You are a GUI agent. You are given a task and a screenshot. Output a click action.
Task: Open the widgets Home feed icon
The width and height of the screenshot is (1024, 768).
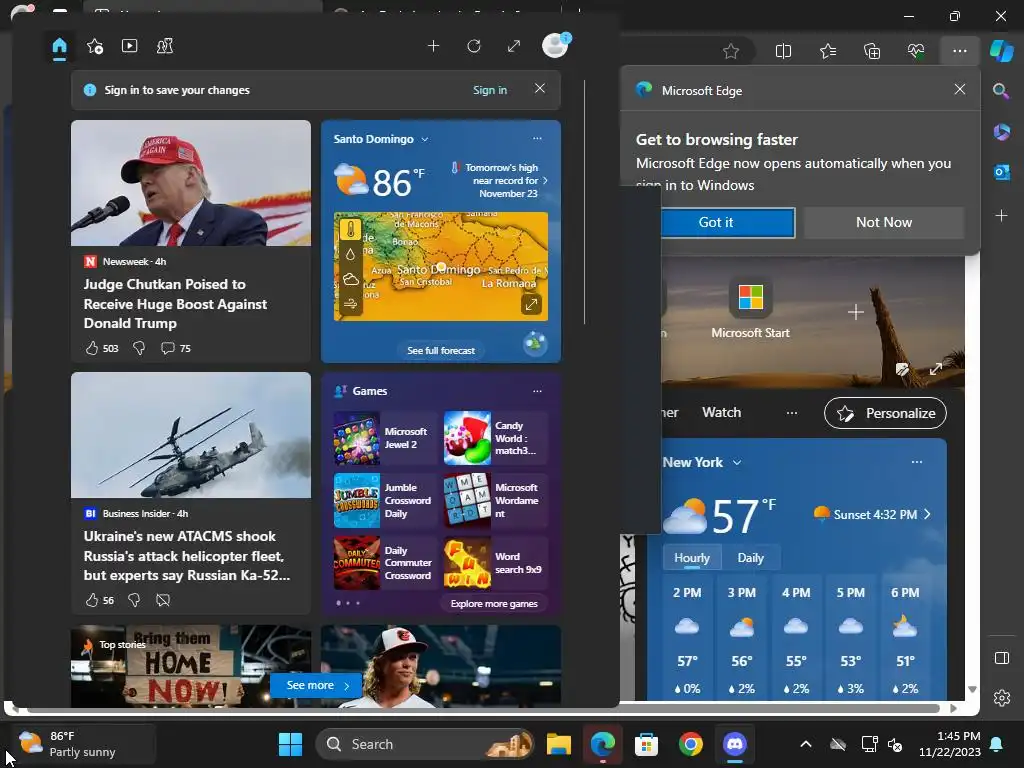click(x=59, y=46)
